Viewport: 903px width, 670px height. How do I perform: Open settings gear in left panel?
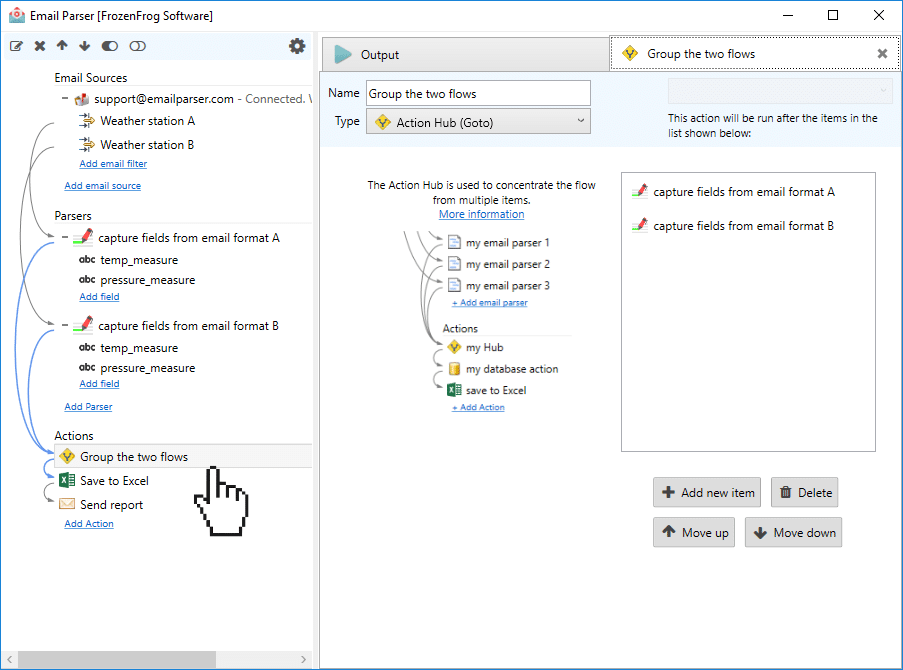297,46
